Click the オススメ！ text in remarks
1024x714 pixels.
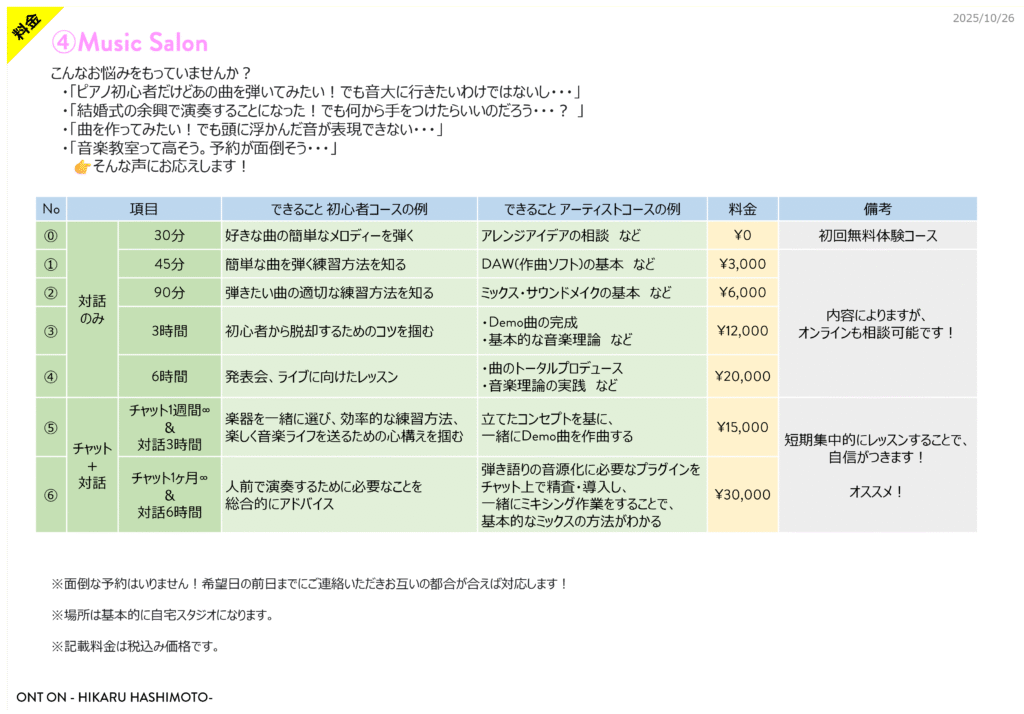(x=876, y=492)
